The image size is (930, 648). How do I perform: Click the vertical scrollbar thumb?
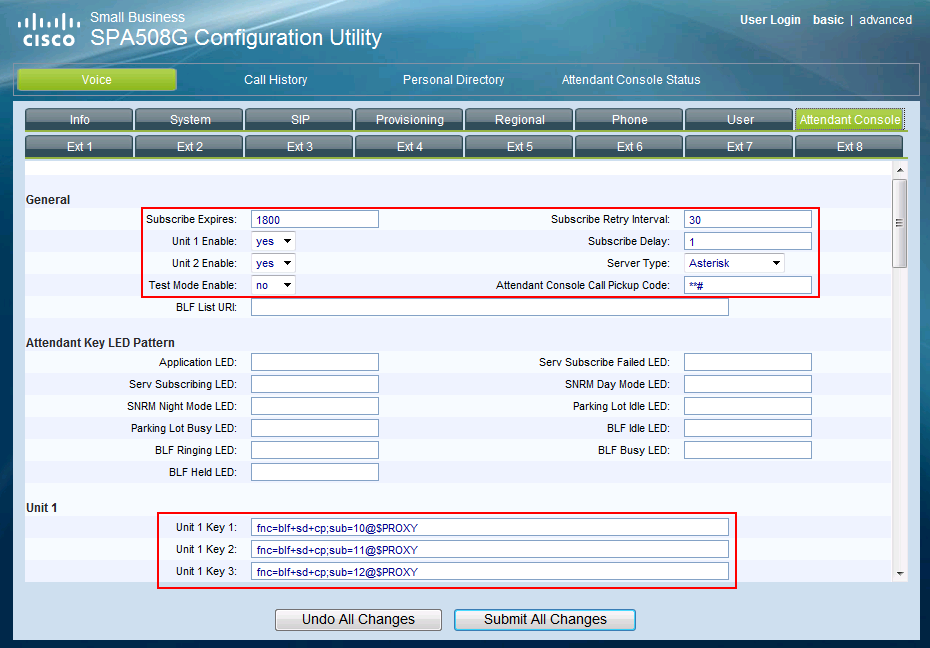900,224
